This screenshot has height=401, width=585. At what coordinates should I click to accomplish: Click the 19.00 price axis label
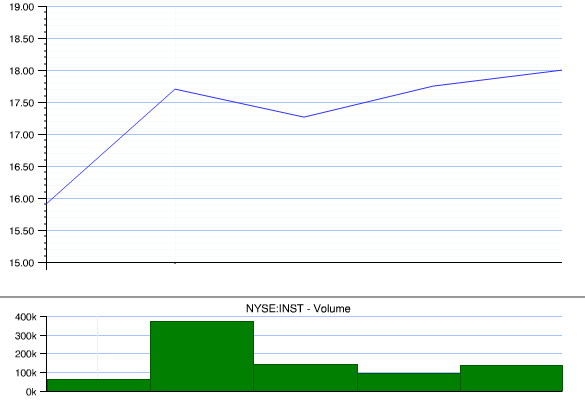point(22,7)
